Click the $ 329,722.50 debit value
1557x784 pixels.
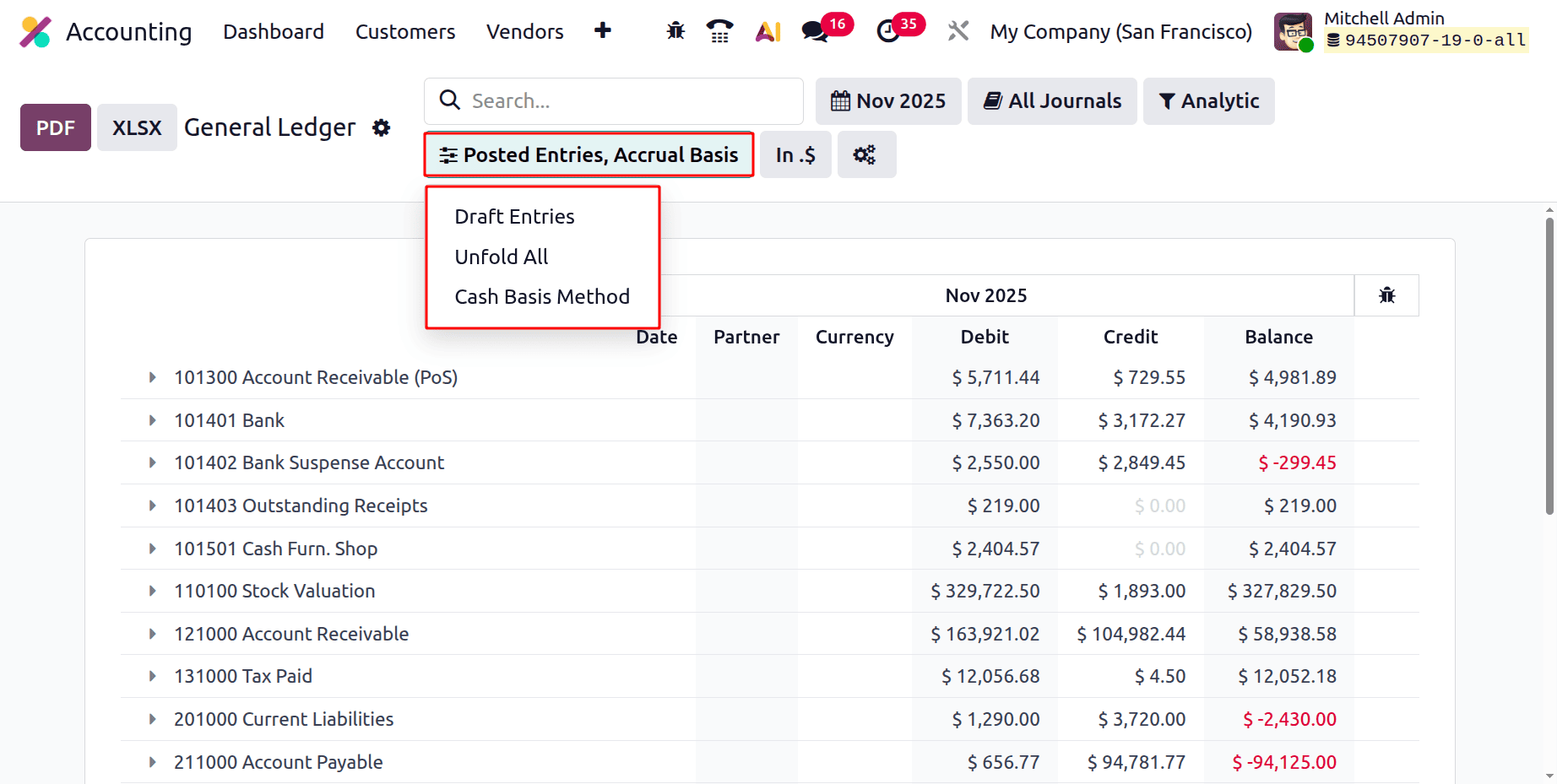tap(985, 591)
